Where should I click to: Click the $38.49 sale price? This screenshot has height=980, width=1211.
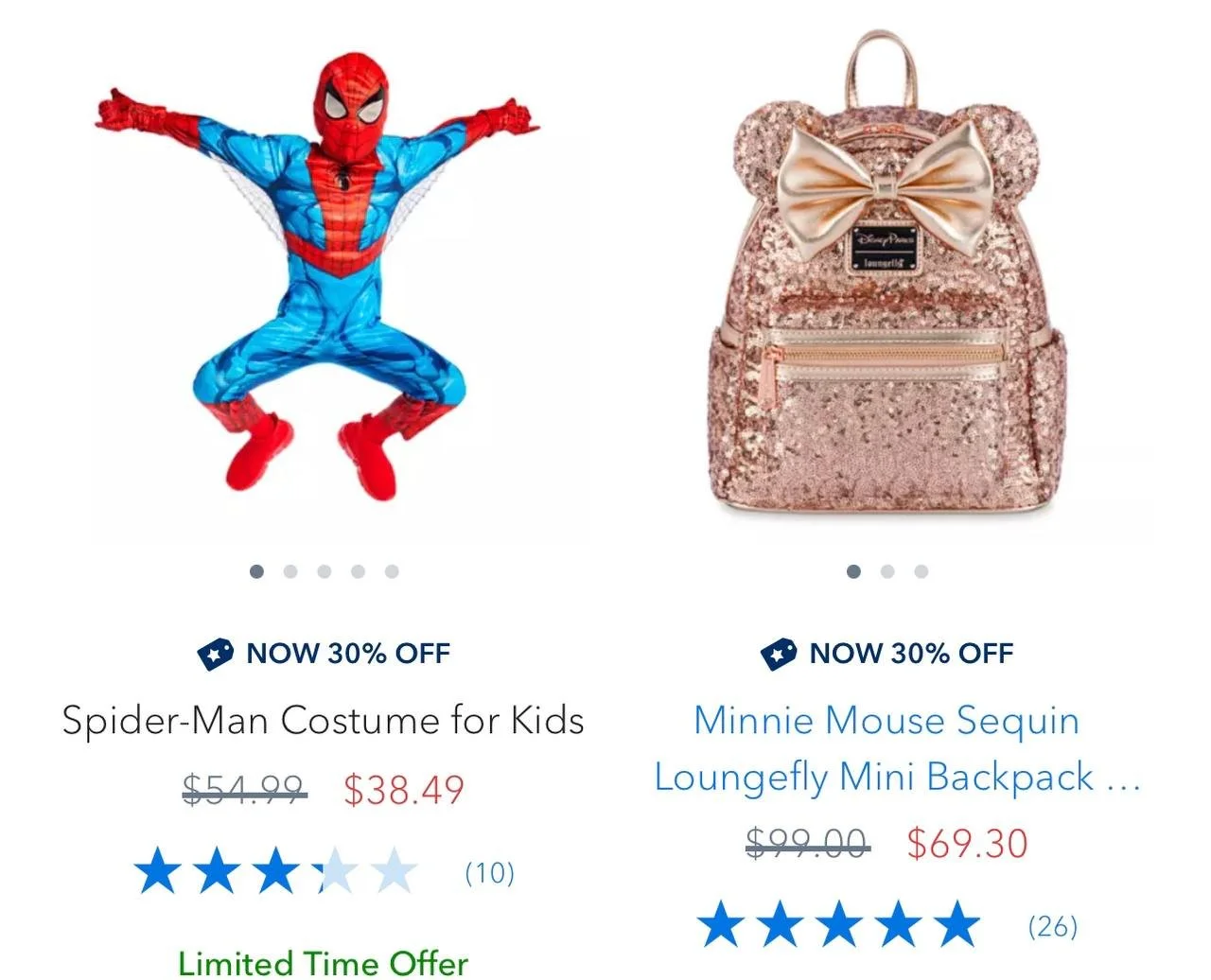(x=404, y=790)
